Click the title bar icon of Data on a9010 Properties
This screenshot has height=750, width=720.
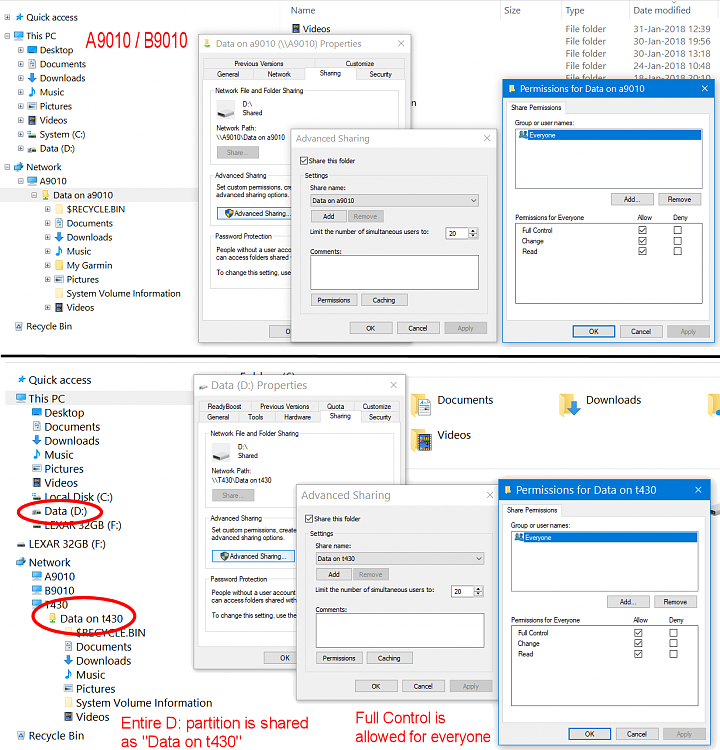pos(208,44)
